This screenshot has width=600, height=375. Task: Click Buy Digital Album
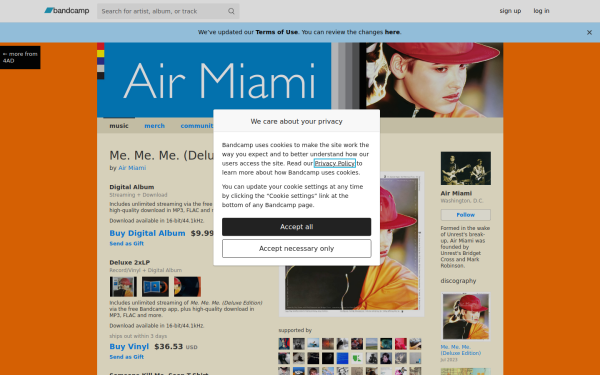point(147,233)
